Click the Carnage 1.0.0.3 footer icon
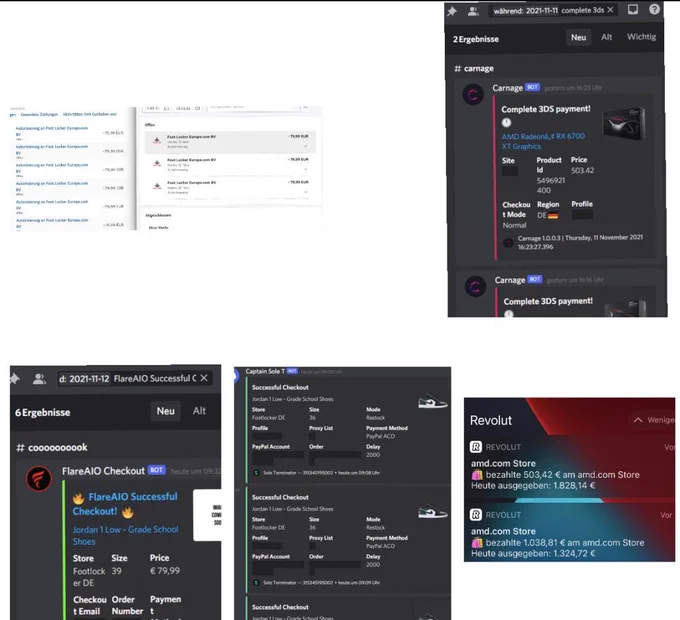 (508, 243)
